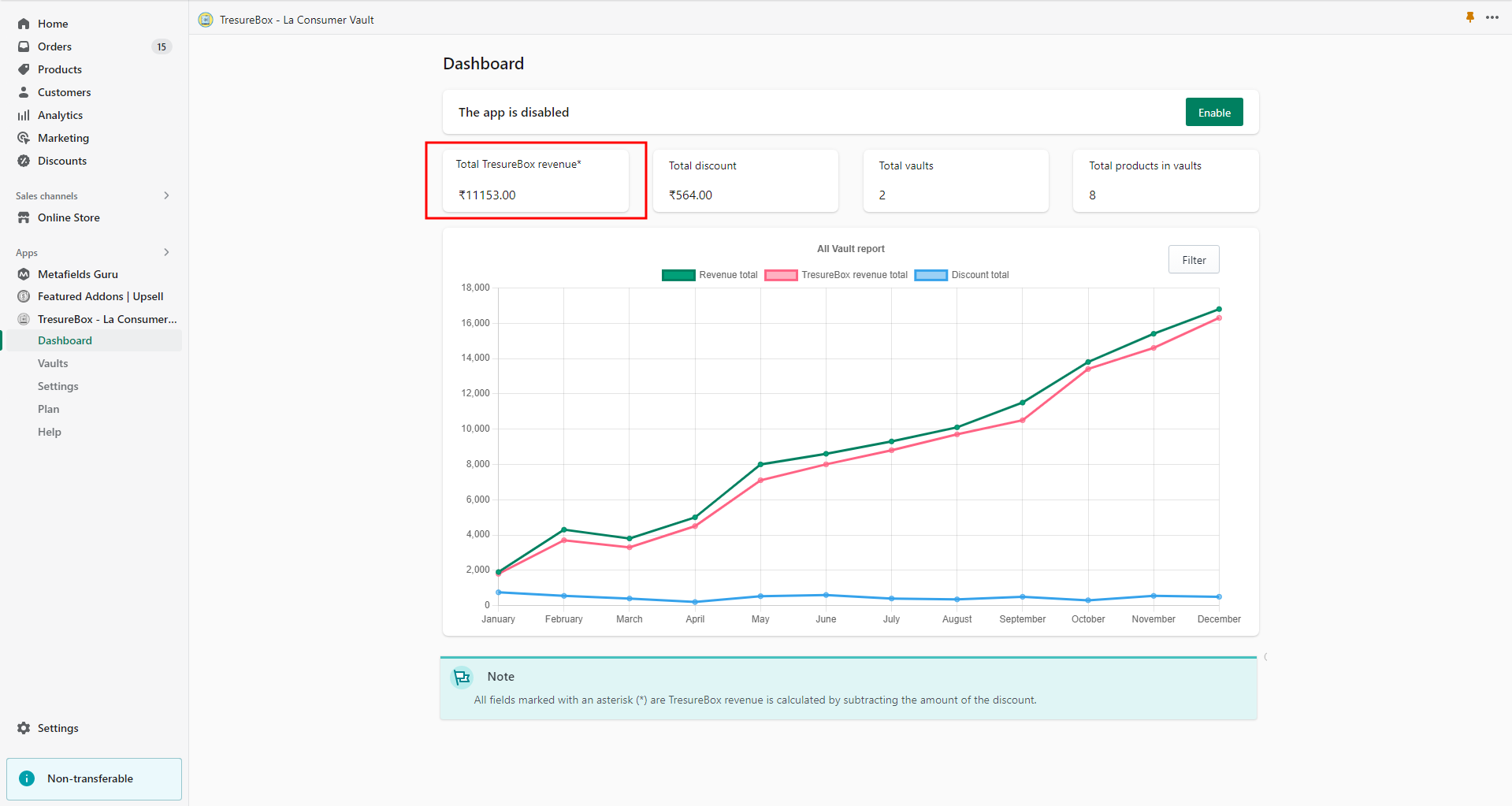This screenshot has width=1512, height=806.
Task: Click the TresureBox app icon in sidebar
Action: click(24, 319)
